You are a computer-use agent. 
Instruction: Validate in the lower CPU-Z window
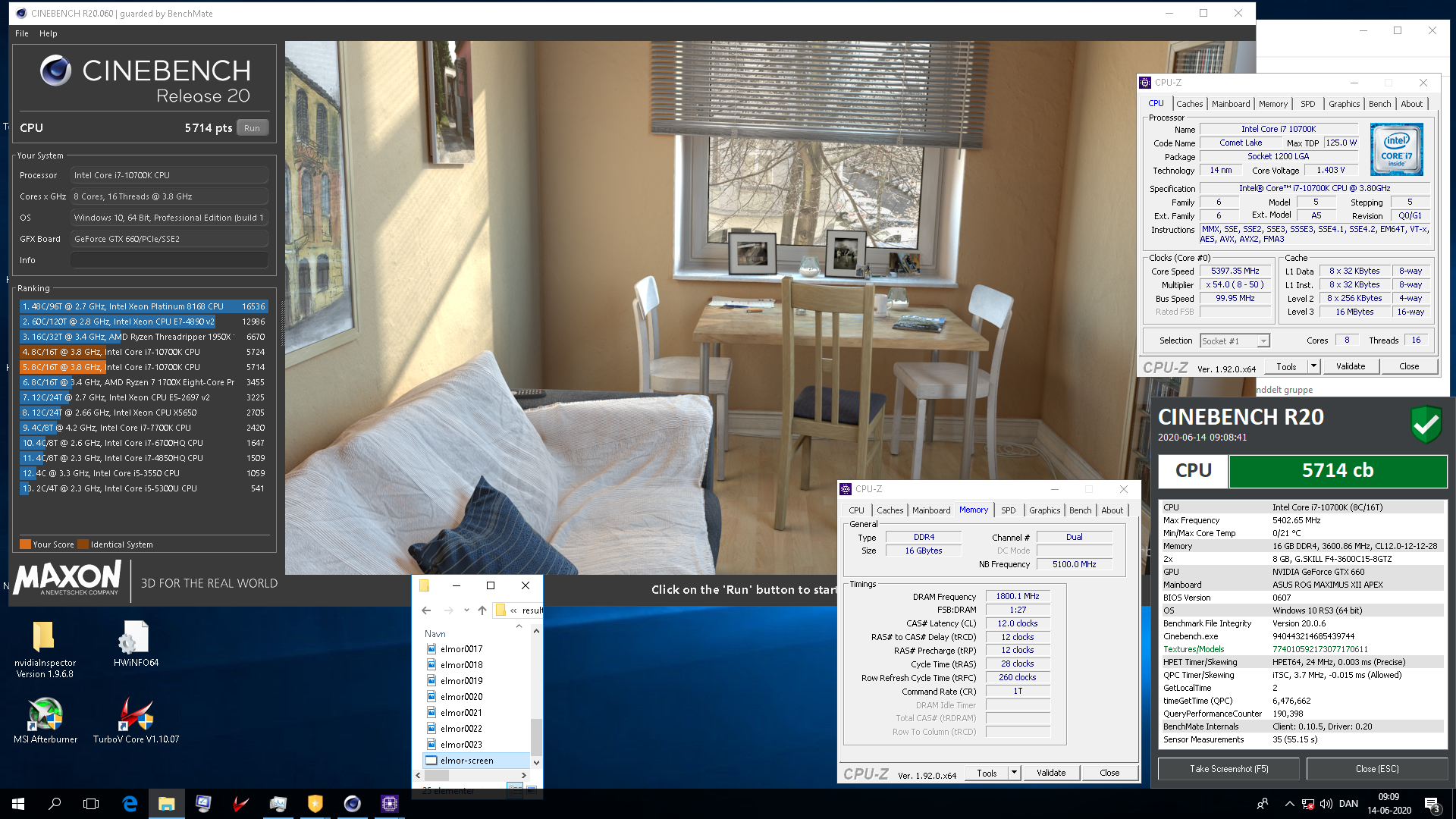pyautogui.click(x=1051, y=773)
